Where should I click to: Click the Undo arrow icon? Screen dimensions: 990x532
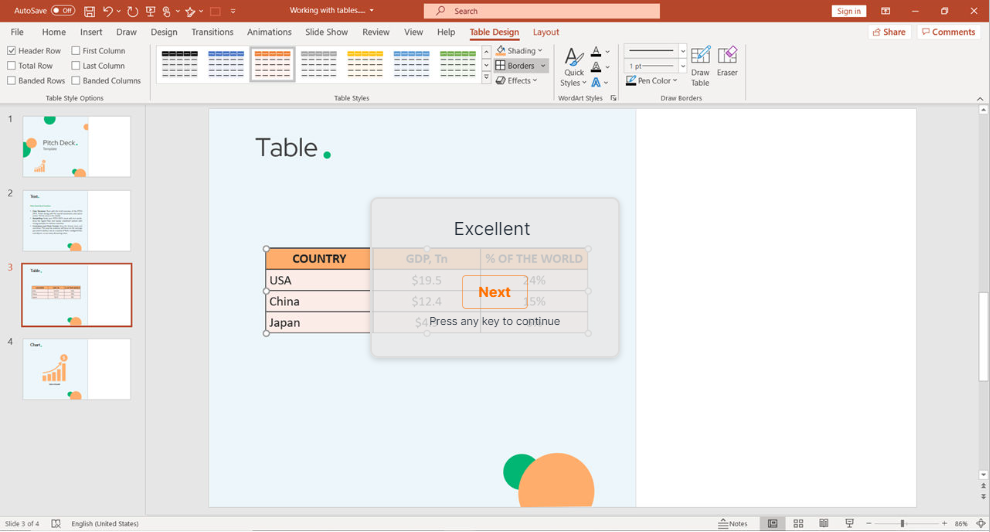pos(108,11)
